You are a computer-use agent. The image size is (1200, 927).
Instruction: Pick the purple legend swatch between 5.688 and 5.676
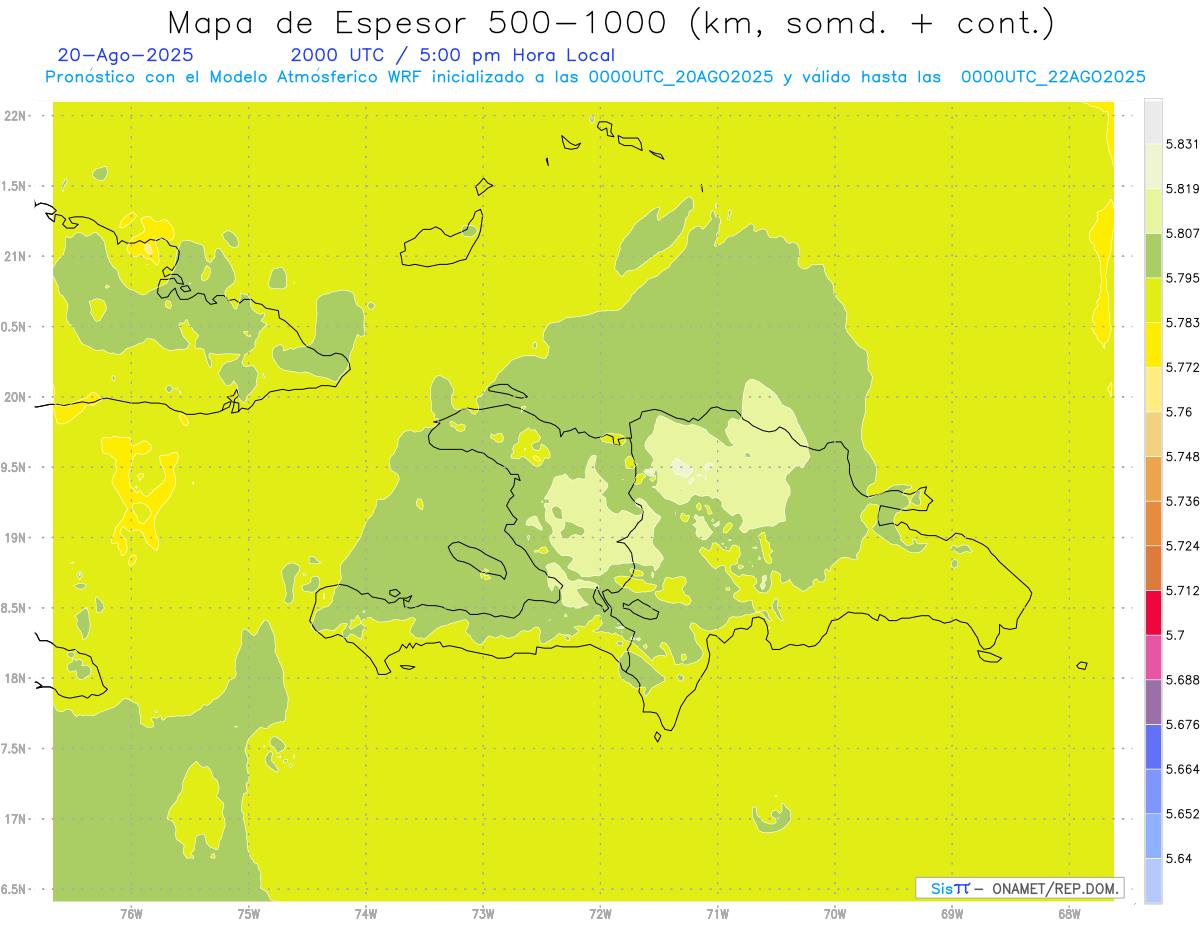(1153, 702)
